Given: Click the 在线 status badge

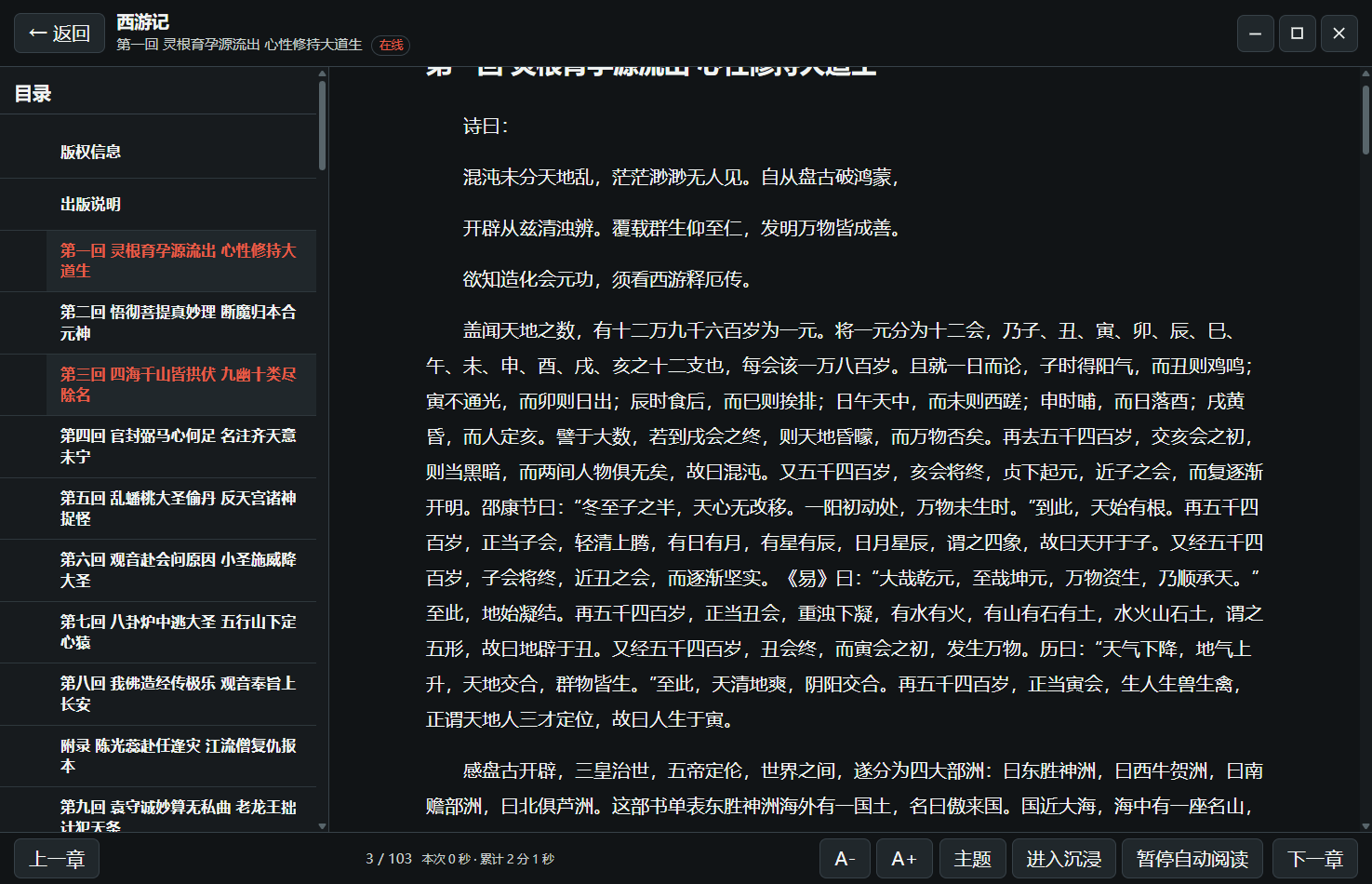Looking at the screenshot, I should coord(391,45).
